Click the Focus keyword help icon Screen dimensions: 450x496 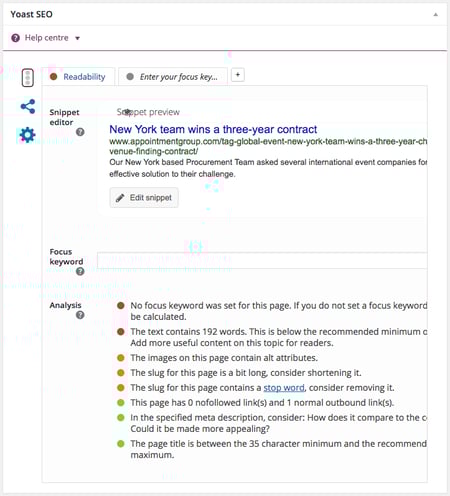click(80, 271)
